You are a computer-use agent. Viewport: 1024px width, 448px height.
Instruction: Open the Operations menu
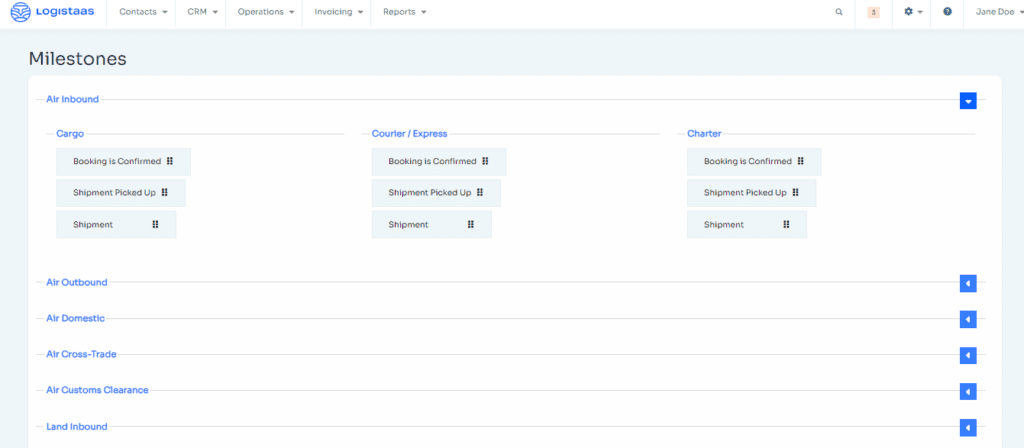pyautogui.click(x=266, y=12)
